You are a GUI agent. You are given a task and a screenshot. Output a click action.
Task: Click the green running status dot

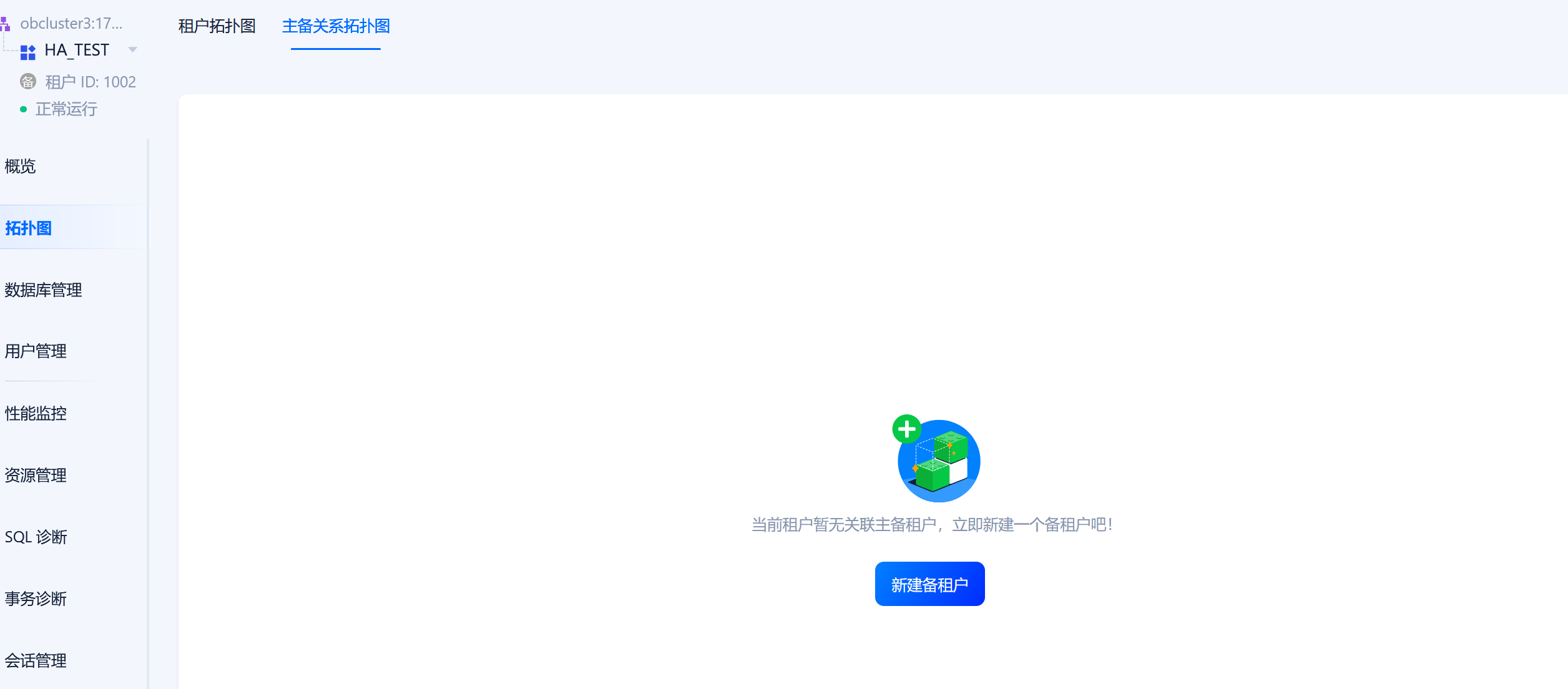[24, 109]
